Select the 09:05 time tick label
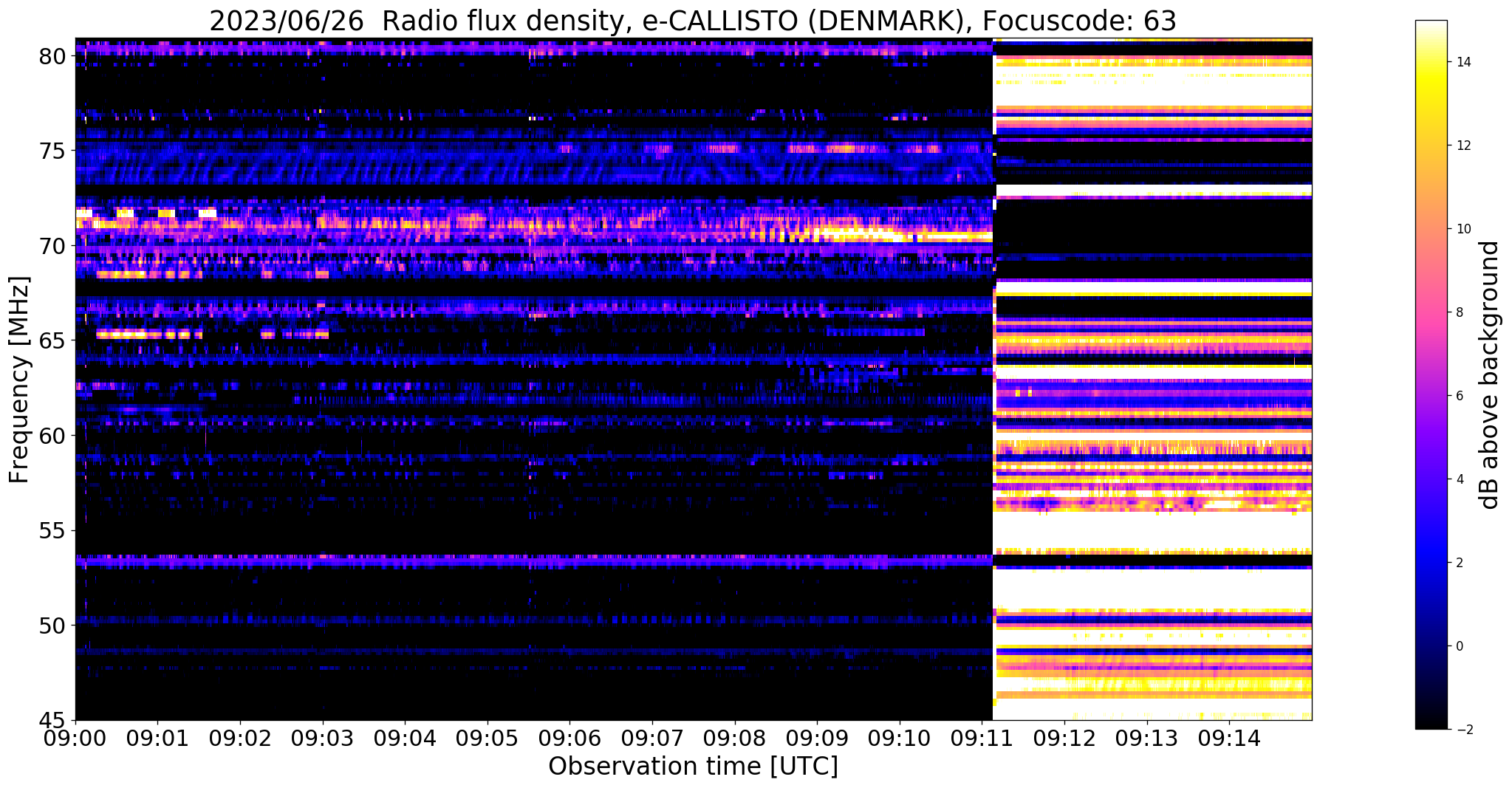The width and height of the screenshot is (1512, 788). pos(488,737)
